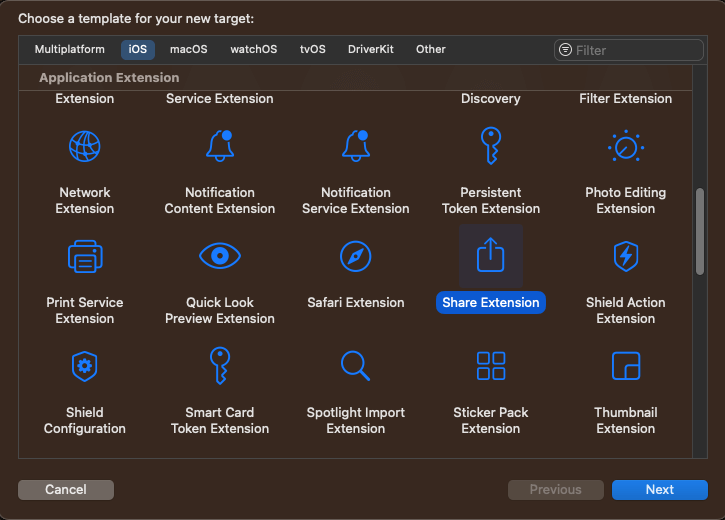Select the Network Extension globe icon
Image resolution: width=725 pixels, height=520 pixels.
tap(85, 147)
